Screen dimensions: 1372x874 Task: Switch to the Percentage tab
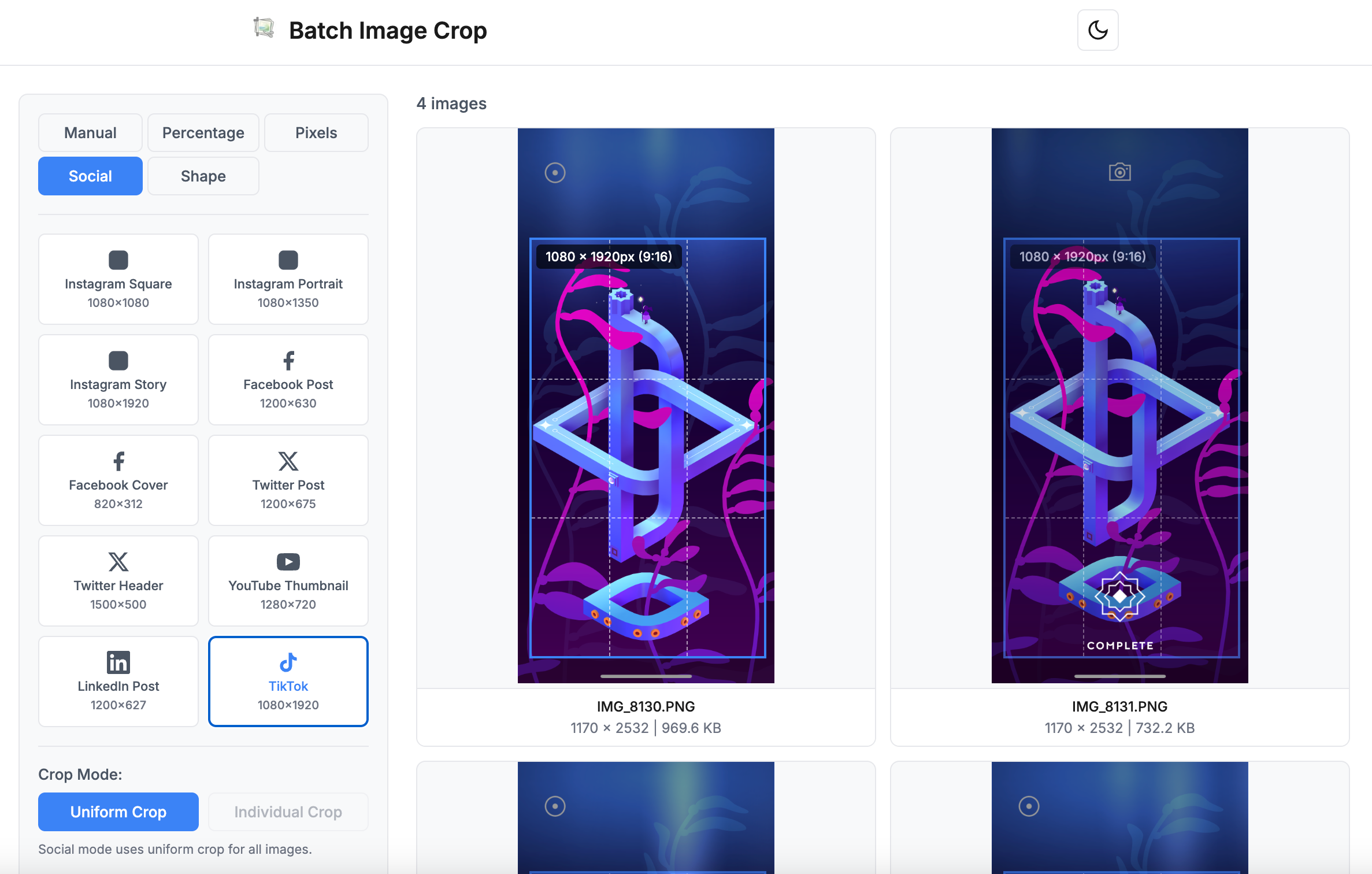[203, 133]
